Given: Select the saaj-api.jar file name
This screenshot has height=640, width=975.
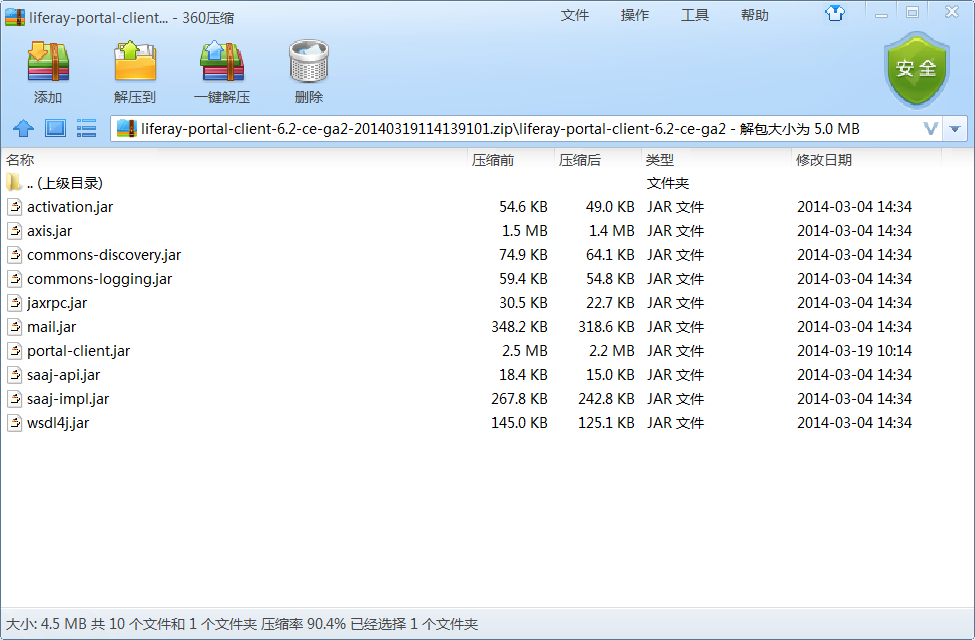Looking at the screenshot, I should coord(63,375).
